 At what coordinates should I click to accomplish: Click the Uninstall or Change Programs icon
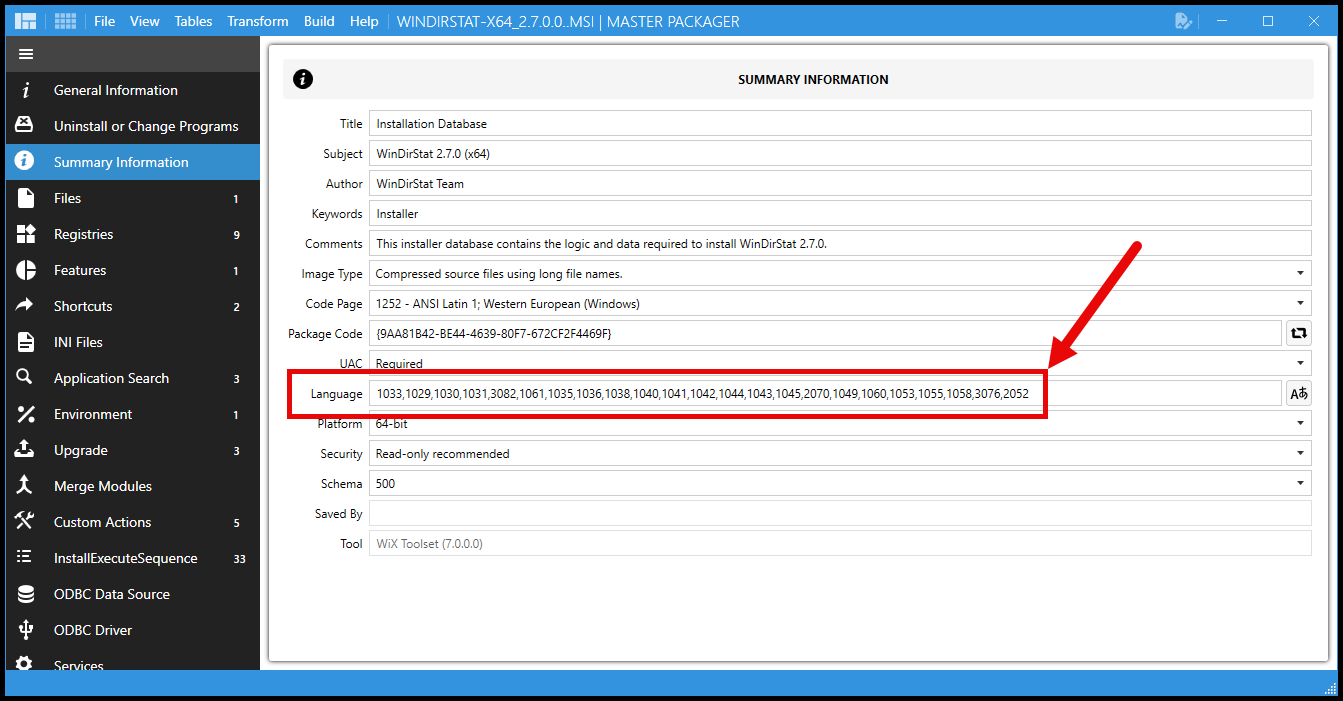coord(25,126)
